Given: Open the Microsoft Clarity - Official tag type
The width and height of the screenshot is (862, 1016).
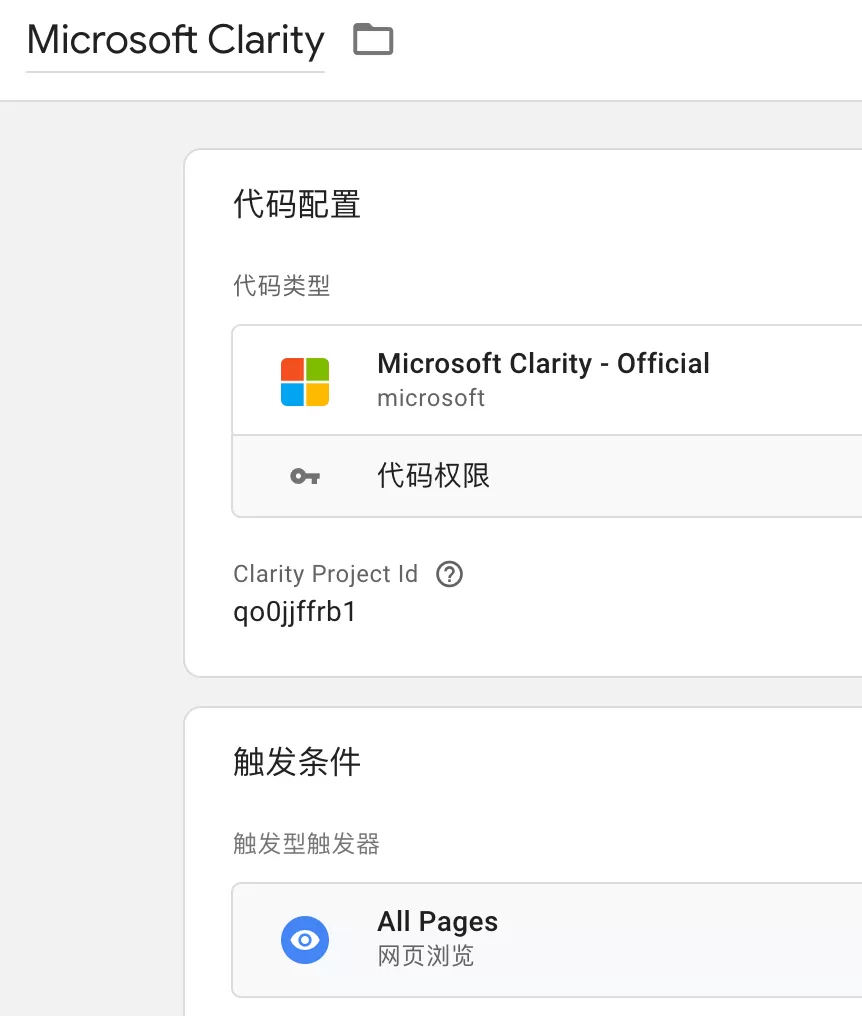Looking at the screenshot, I should (547, 380).
